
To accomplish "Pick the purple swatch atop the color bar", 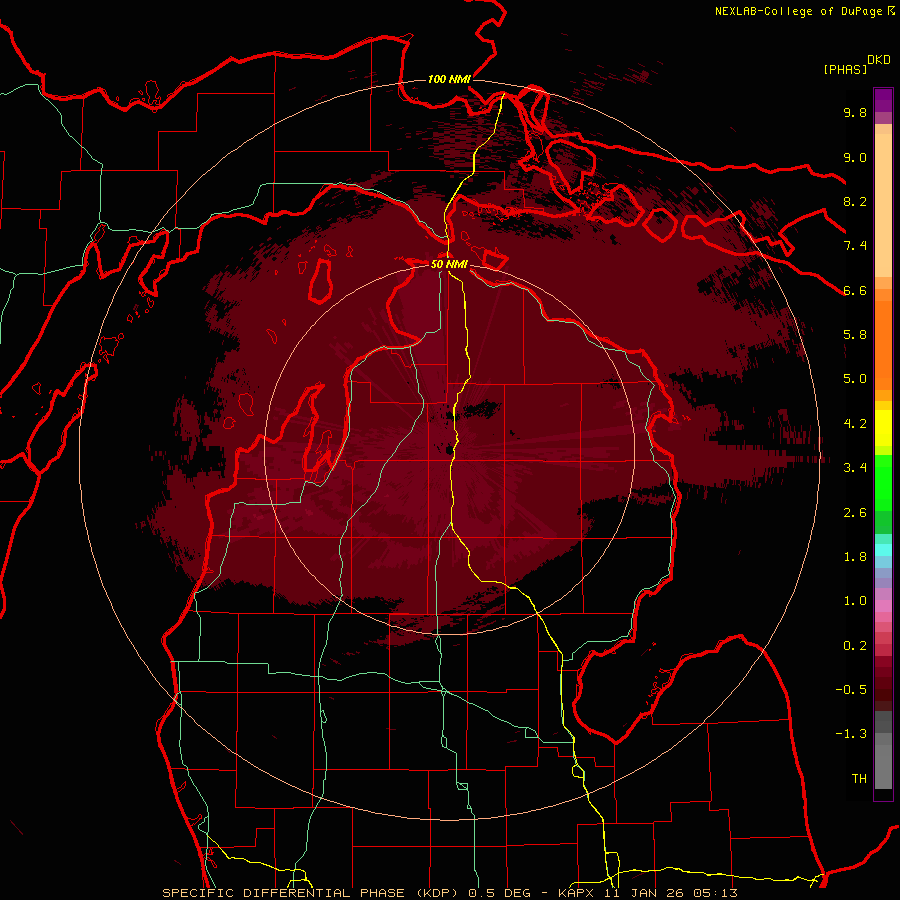I will 883,100.
